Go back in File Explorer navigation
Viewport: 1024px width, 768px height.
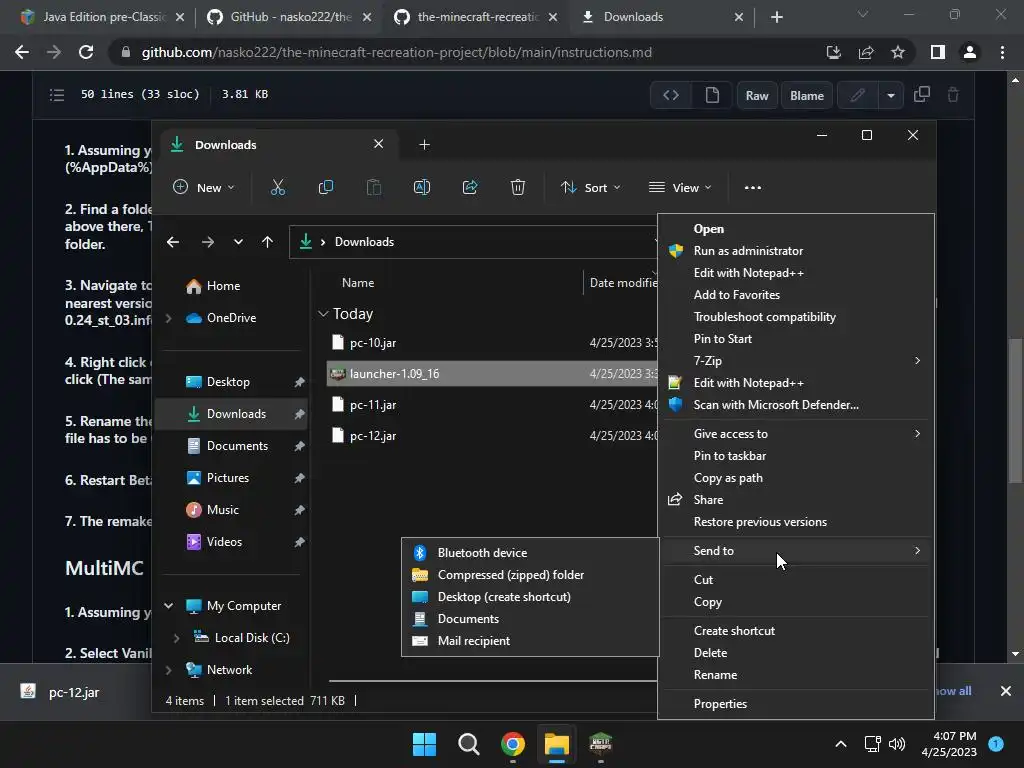click(x=172, y=242)
